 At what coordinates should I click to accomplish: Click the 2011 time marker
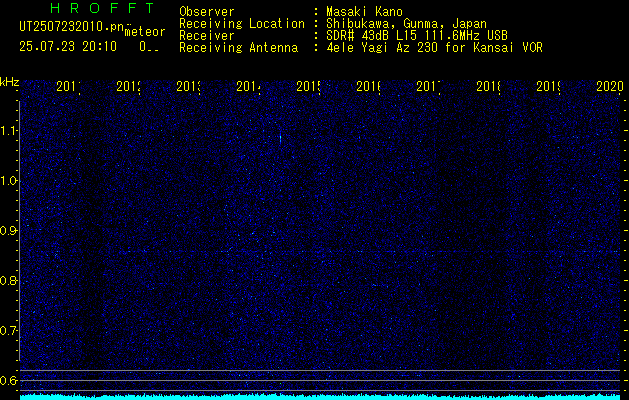click(68, 86)
